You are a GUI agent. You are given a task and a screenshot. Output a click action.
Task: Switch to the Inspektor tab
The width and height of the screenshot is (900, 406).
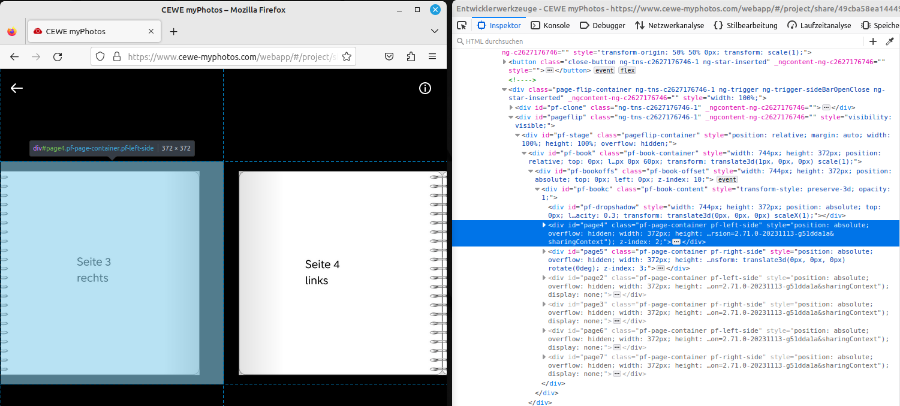(499, 25)
